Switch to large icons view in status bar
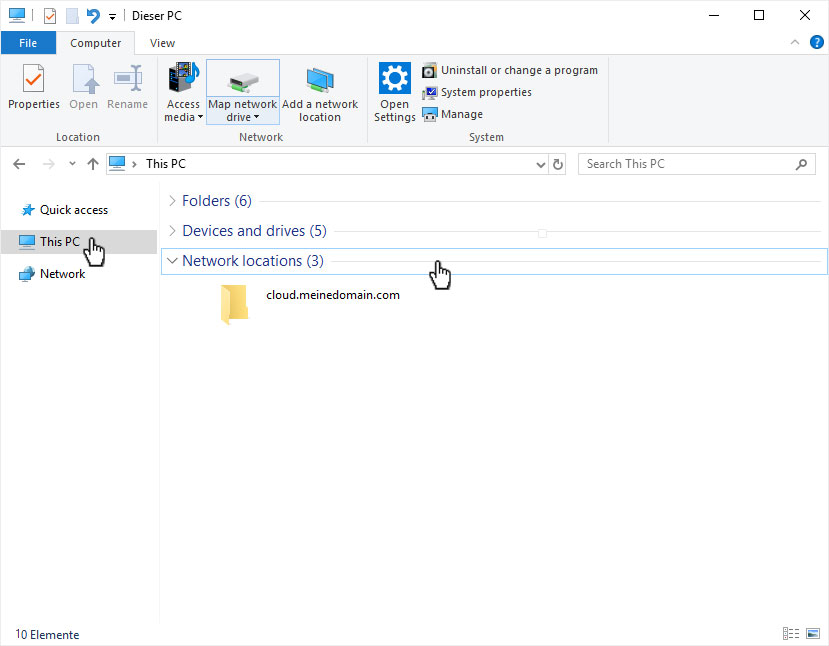This screenshot has width=829, height=646. [x=813, y=633]
